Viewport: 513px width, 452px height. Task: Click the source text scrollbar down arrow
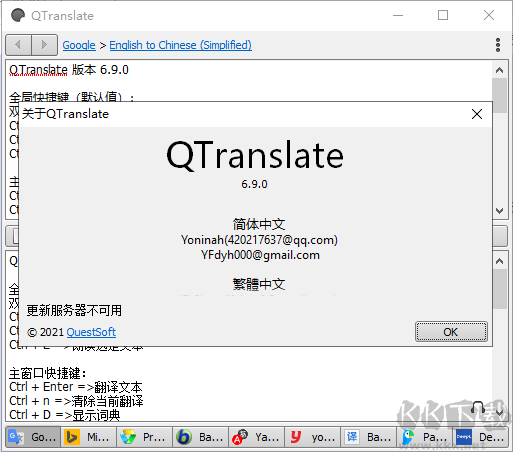coord(499,211)
